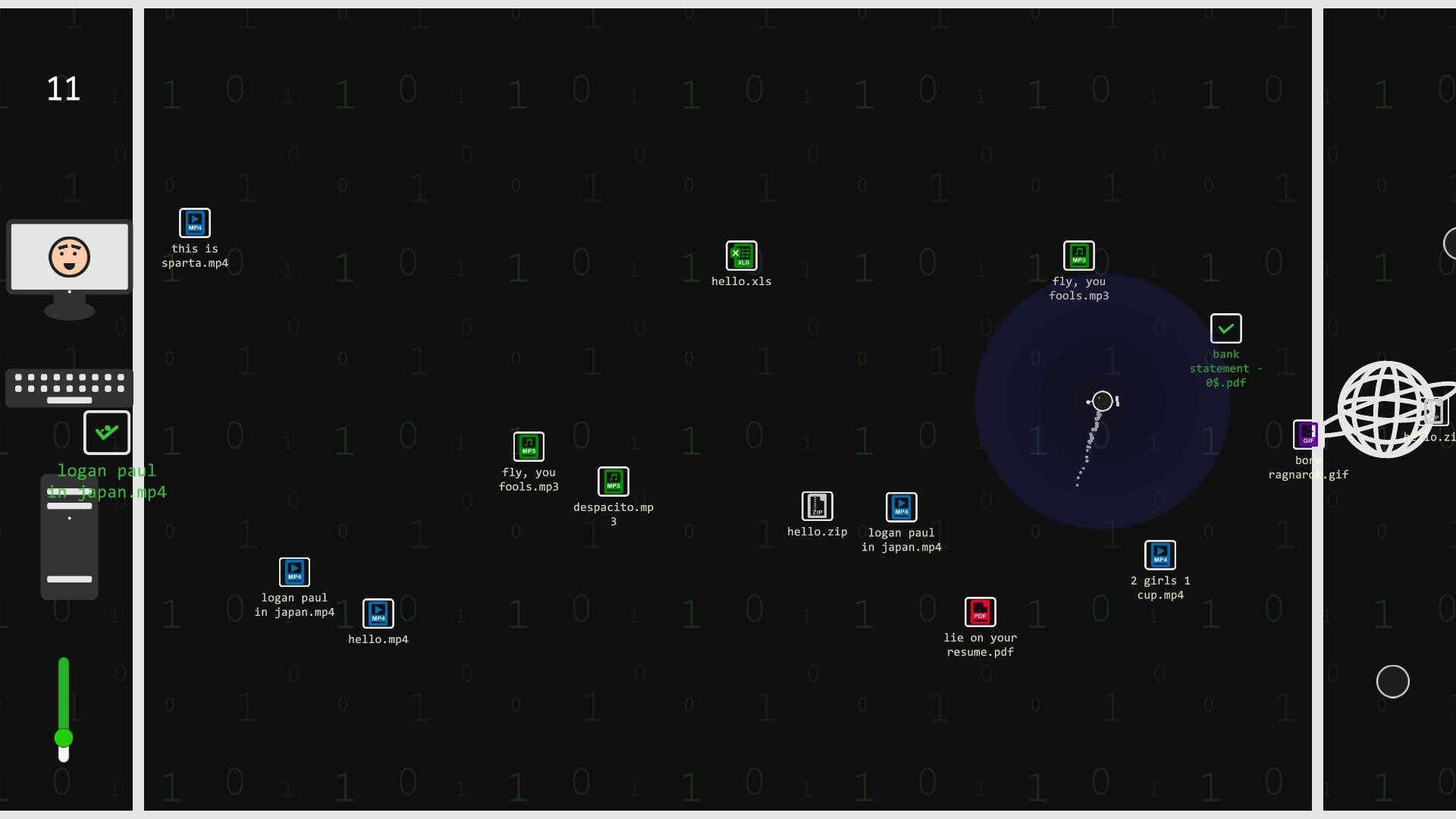Grab the 'fly, you fools.mp3' icon near bank statement

(1078, 256)
